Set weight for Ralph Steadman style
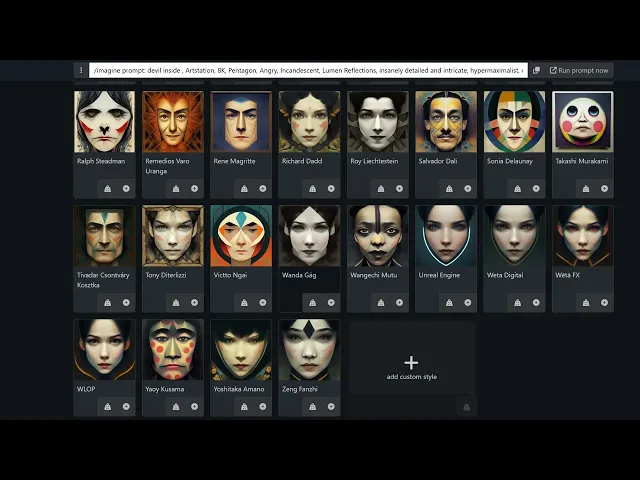 click(107, 189)
